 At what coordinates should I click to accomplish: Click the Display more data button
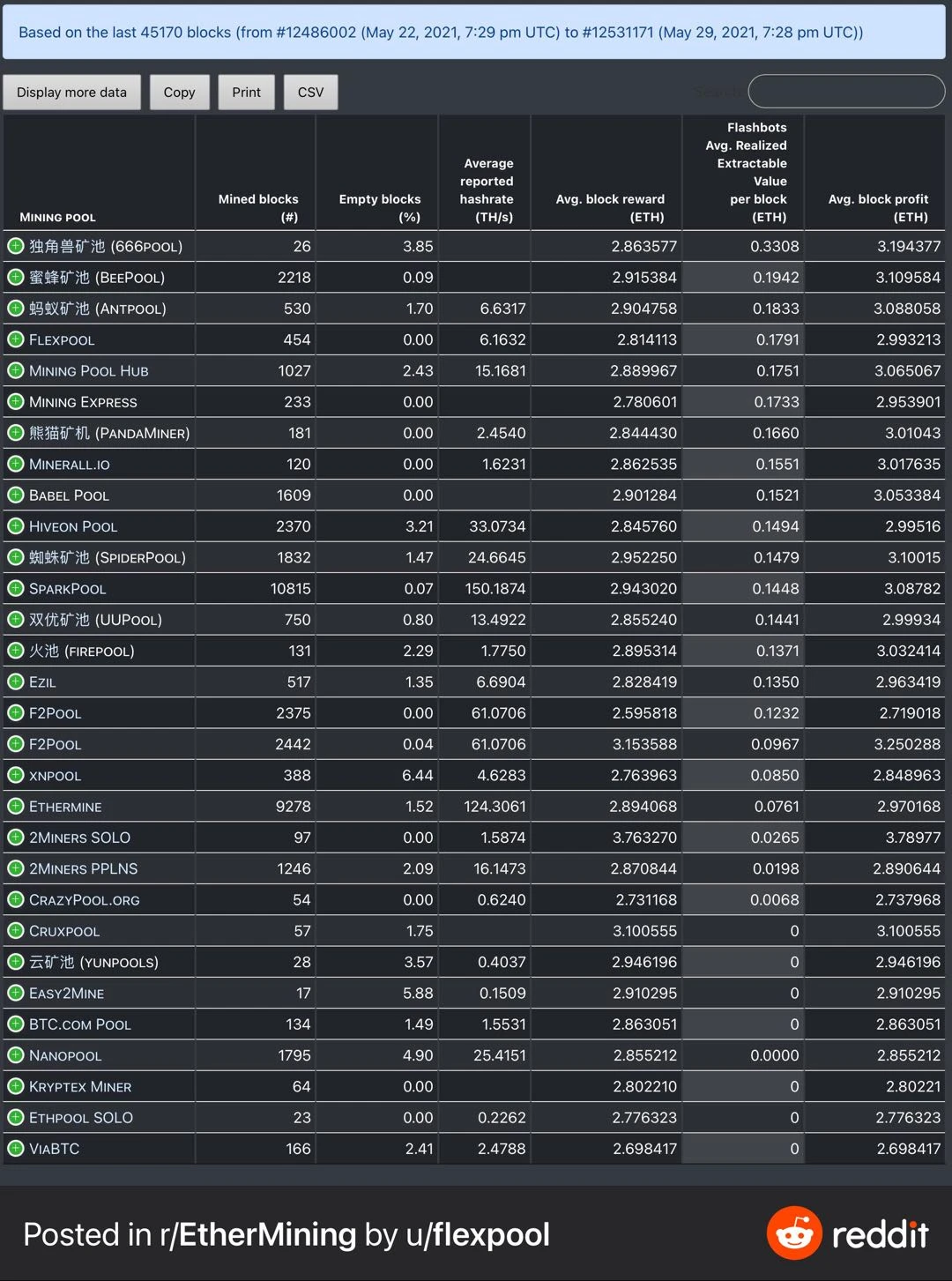71,92
